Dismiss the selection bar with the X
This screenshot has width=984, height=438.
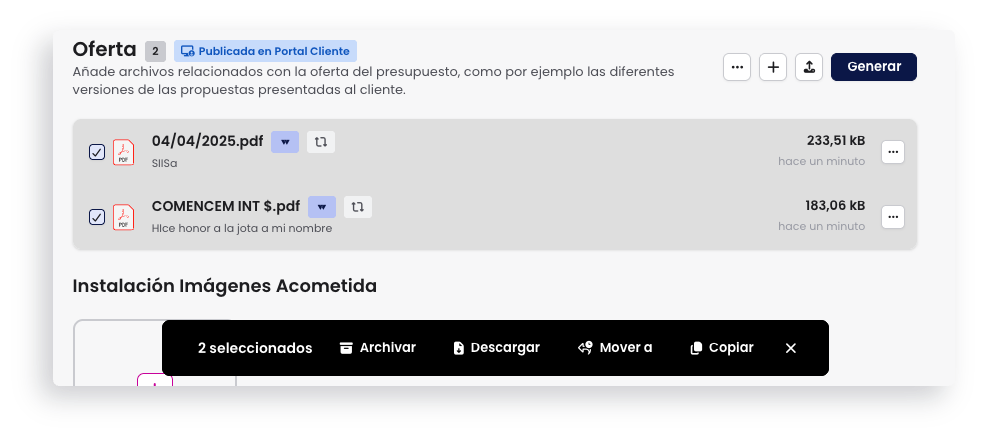(x=791, y=348)
